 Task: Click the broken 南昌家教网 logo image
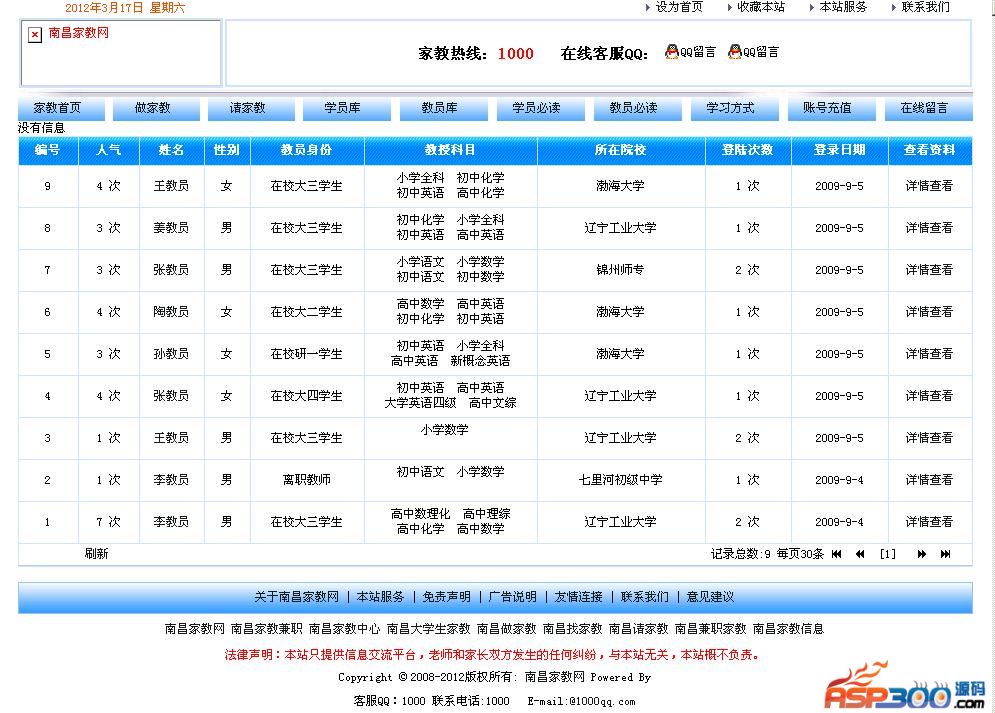[x=35, y=34]
